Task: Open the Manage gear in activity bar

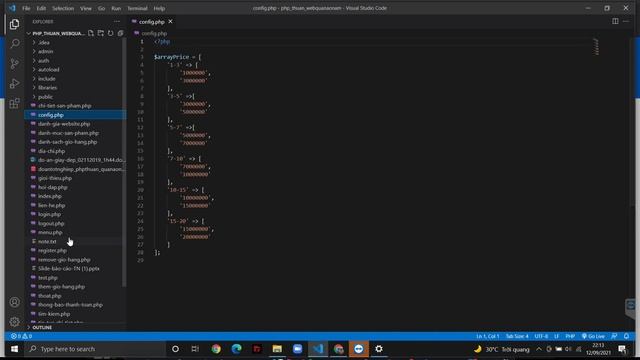Action: (15, 322)
